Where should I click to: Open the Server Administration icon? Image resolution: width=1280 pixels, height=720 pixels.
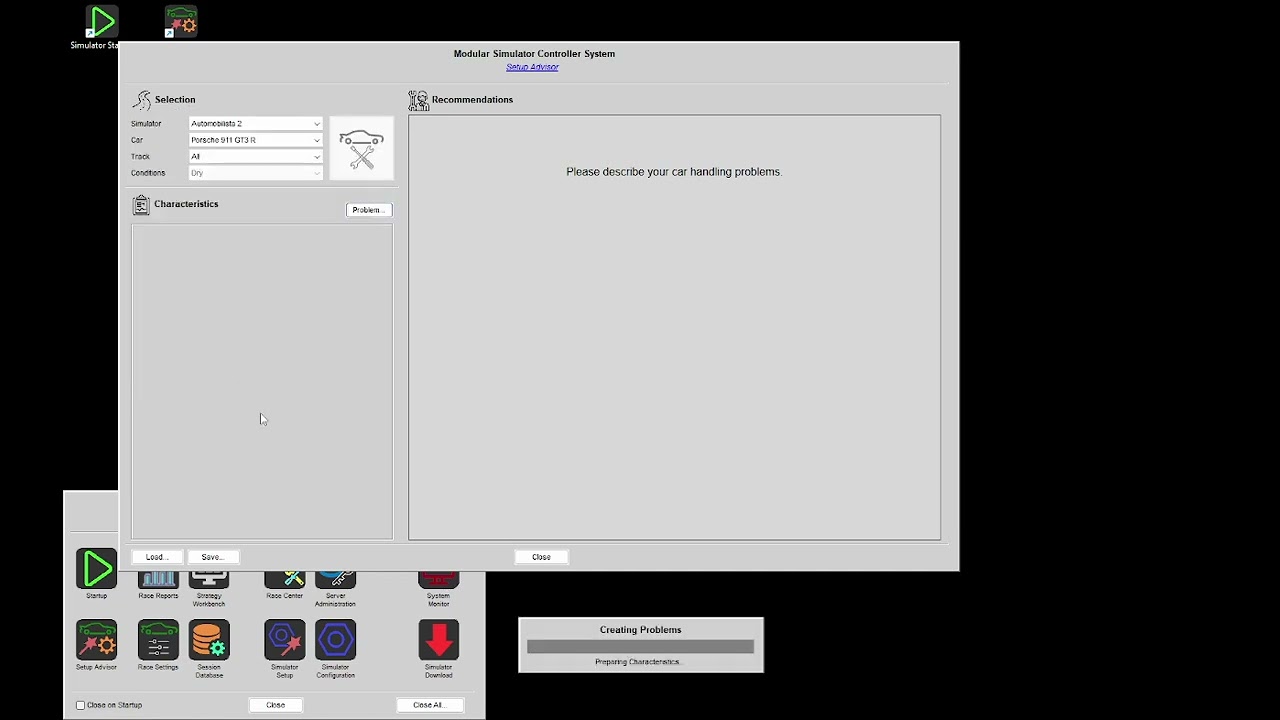click(x=335, y=581)
